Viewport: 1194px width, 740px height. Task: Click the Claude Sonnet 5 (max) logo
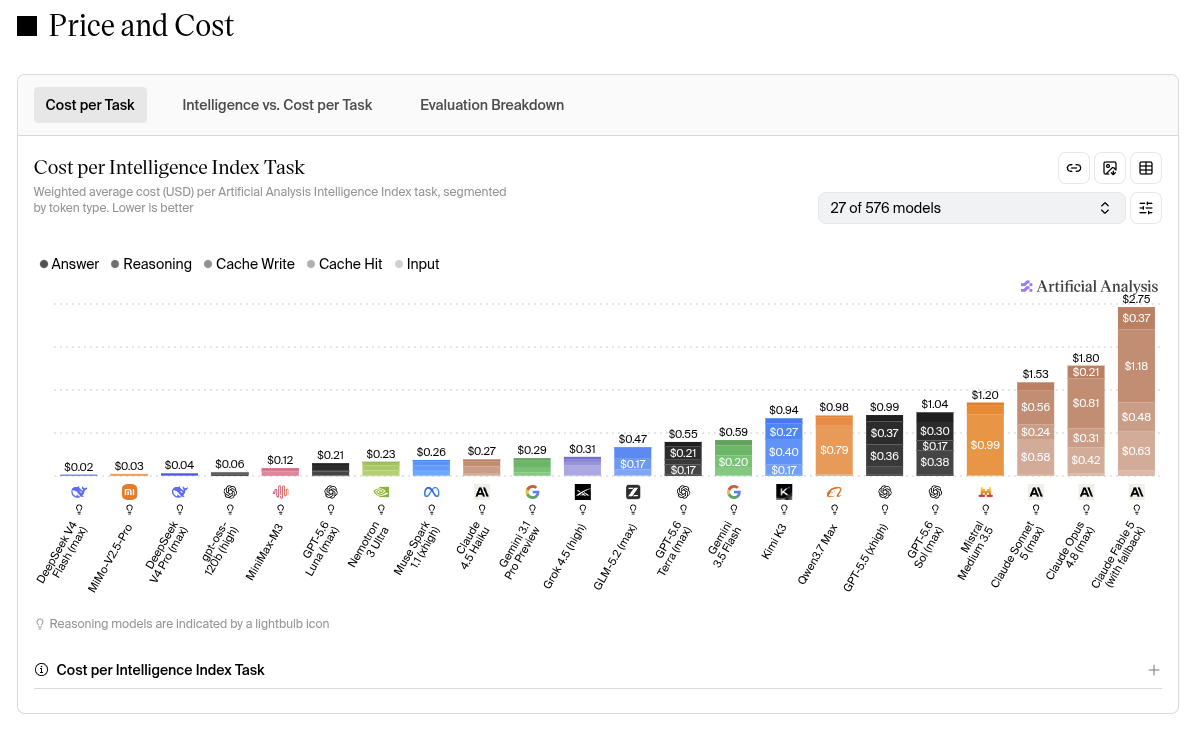(x=1036, y=492)
